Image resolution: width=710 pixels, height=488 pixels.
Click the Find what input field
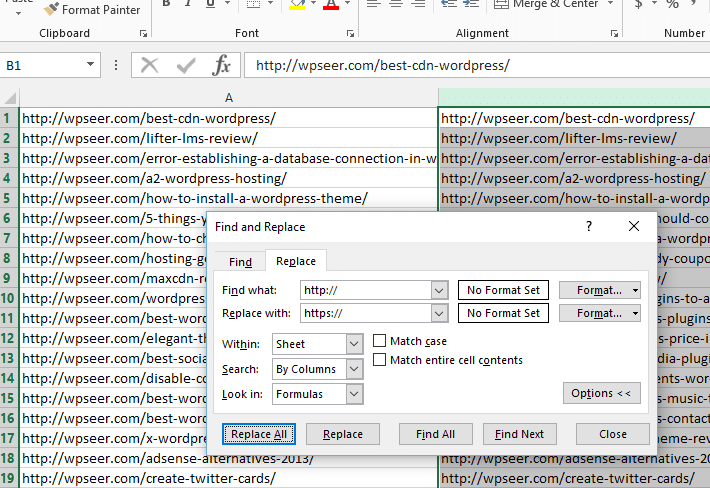(x=366, y=290)
